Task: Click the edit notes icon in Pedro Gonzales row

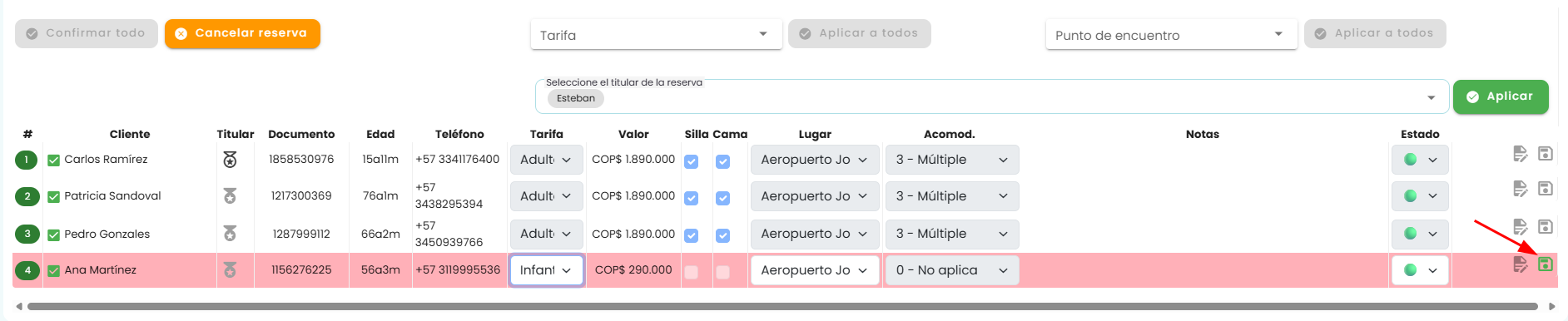Action: tap(1520, 227)
